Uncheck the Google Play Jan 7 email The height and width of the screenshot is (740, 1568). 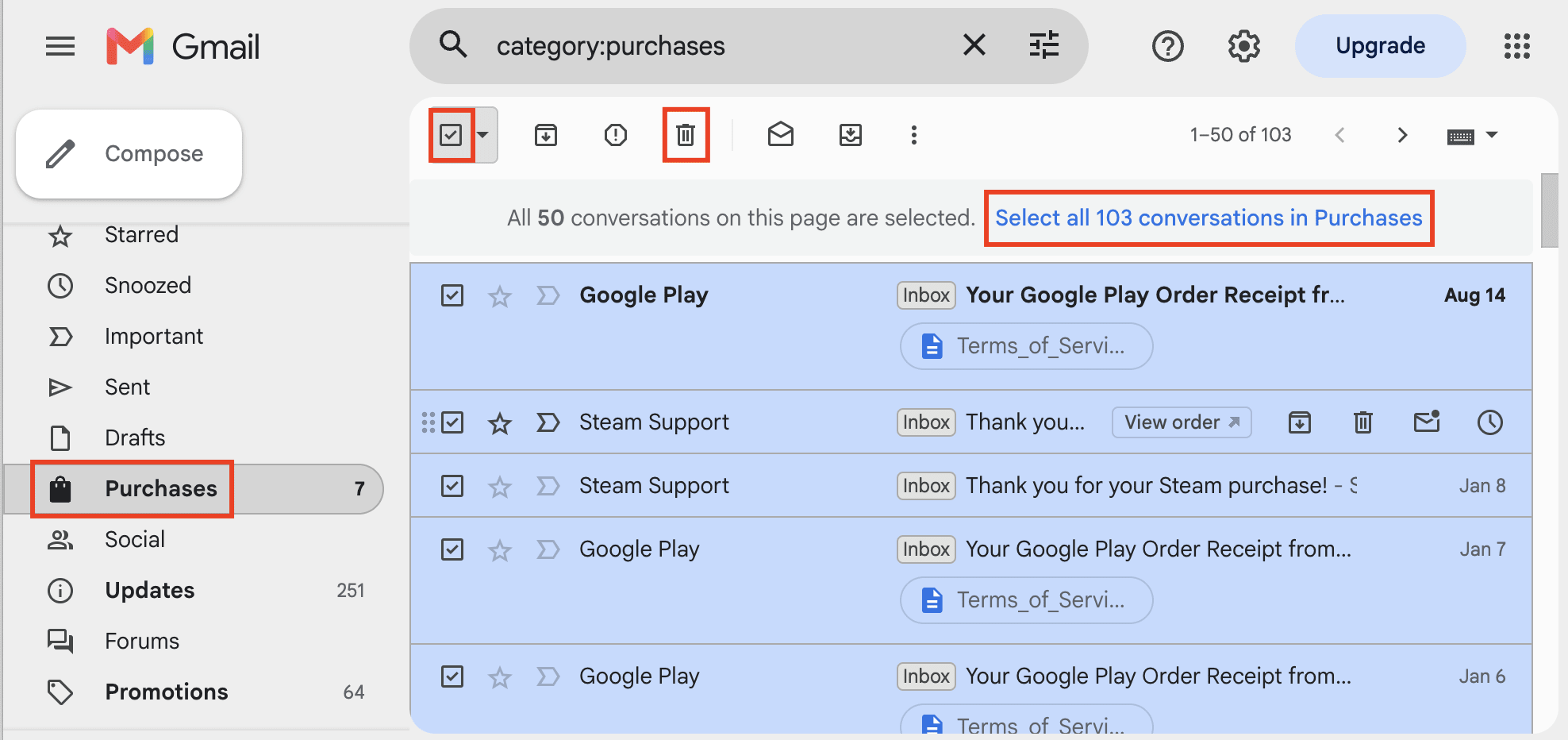(452, 549)
